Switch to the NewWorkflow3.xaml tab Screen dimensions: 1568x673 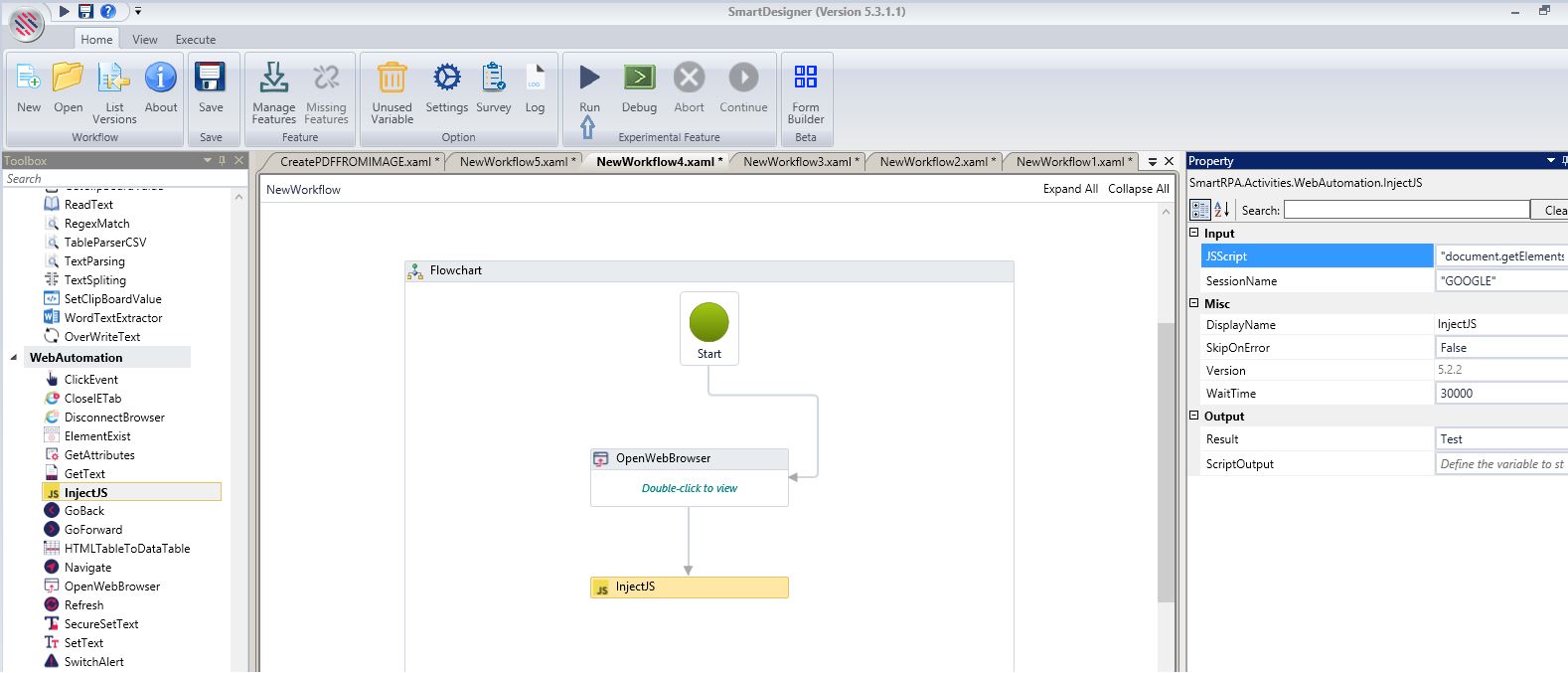(795, 162)
